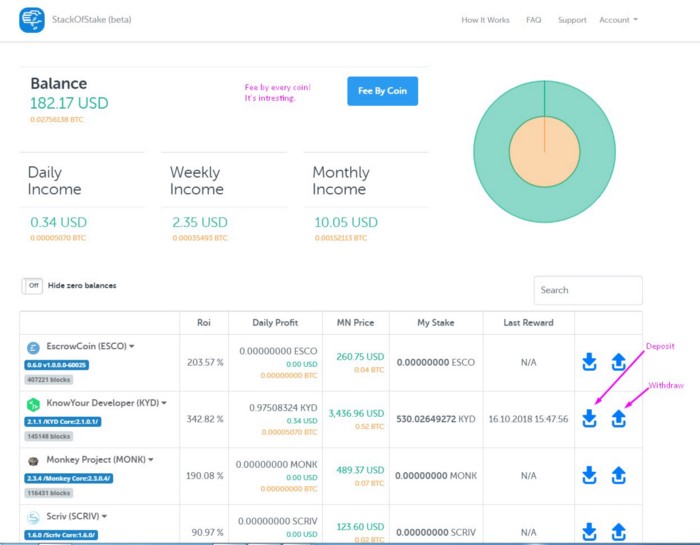Click the orange inner circle of chart
Image resolution: width=700 pixels, height=545 pixels.
coord(545,152)
